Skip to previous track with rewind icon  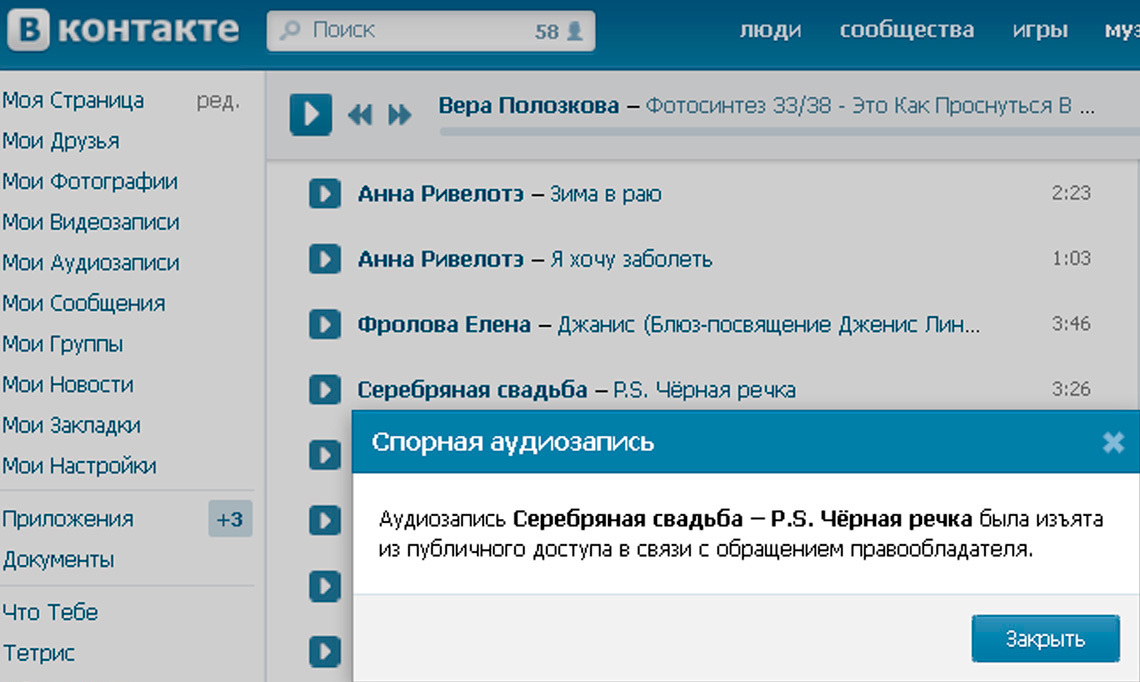(359, 115)
